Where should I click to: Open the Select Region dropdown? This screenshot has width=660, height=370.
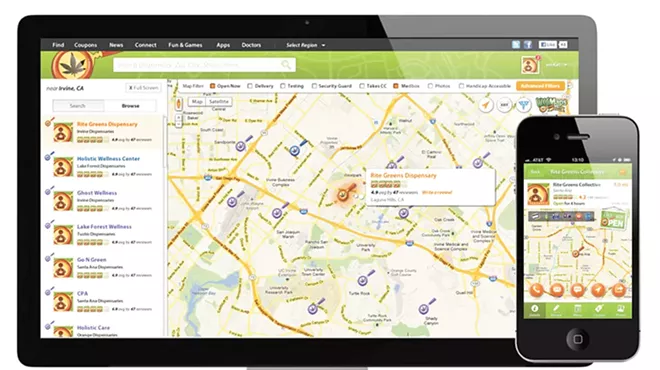click(x=306, y=45)
